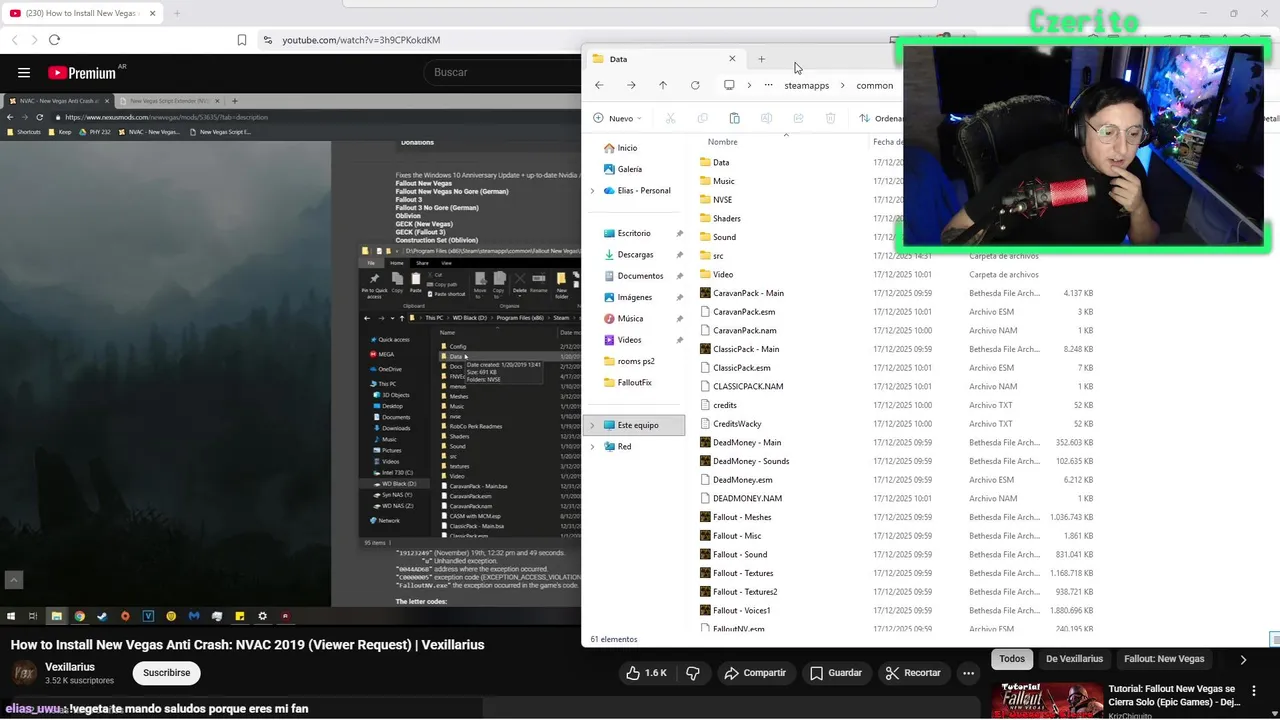Go forward in File Explorer
Viewport: 1280px width, 720px height.
[631, 85]
